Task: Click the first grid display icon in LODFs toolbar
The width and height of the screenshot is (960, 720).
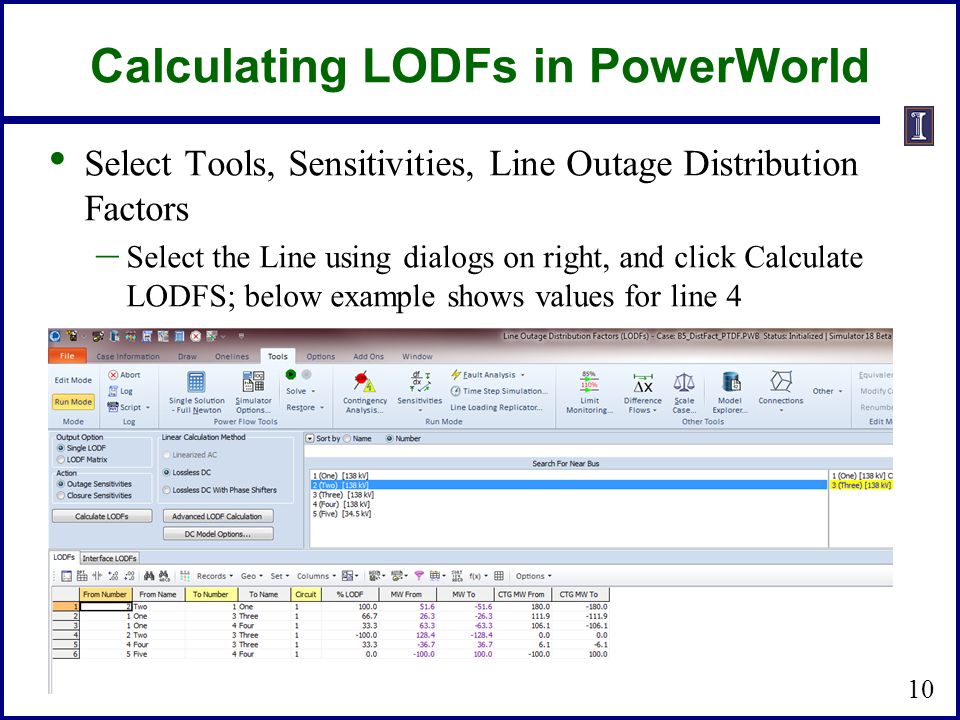Action: coord(67,576)
